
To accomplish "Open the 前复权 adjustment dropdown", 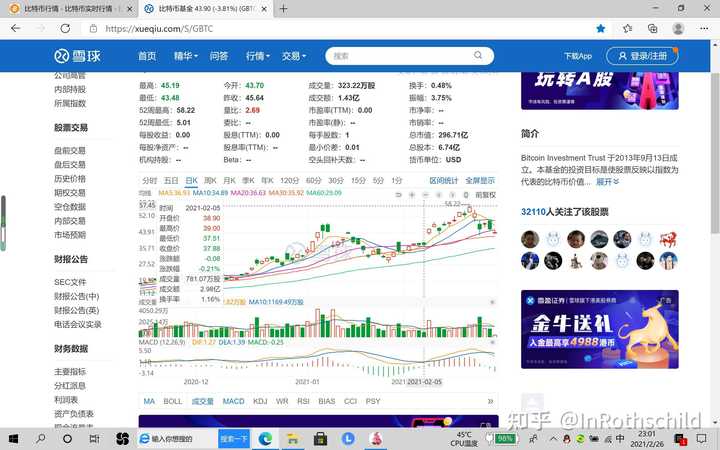I will pyautogui.click(x=485, y=195).
